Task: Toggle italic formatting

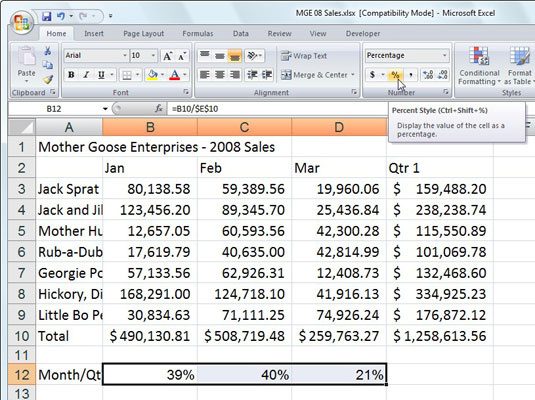Action: click(x=86, y=75)
